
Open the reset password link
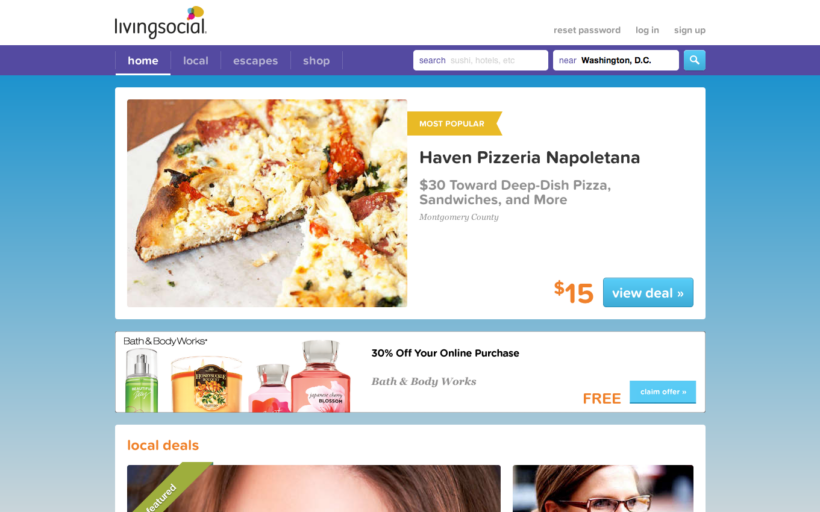[587, 30]
